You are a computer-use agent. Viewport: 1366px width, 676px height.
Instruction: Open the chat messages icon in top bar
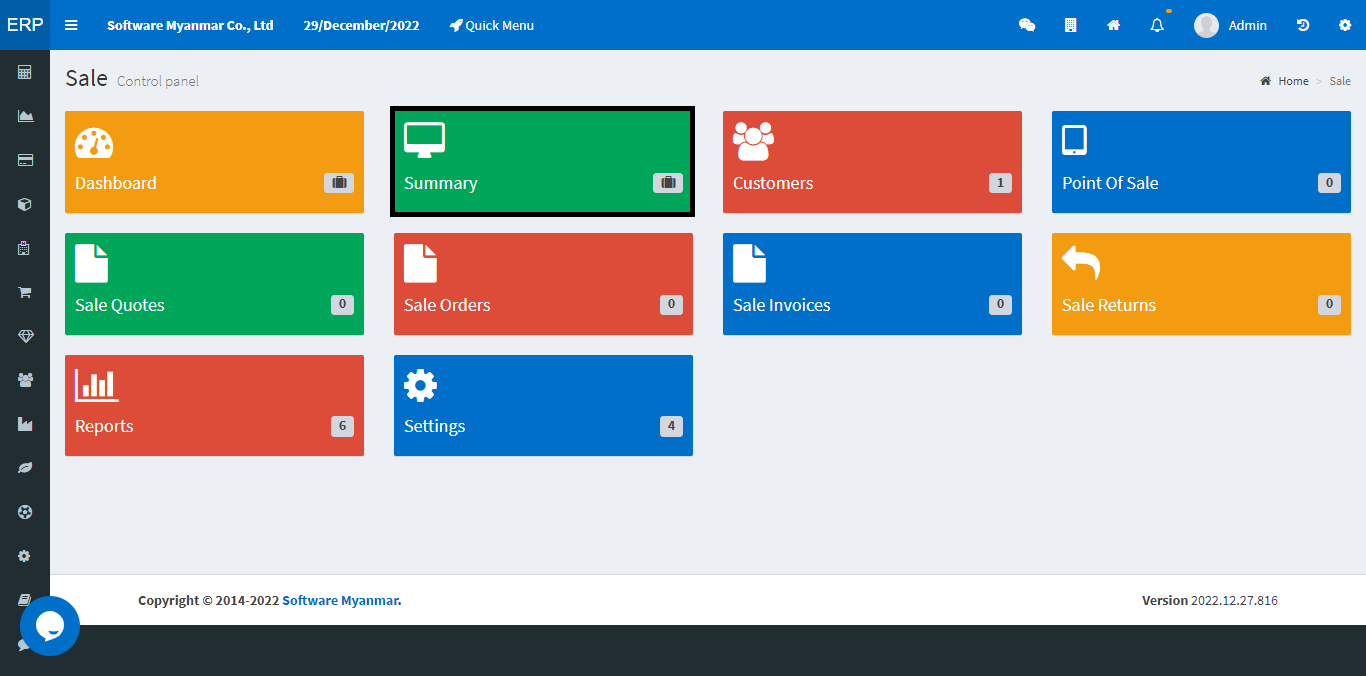(x=1027, y=25)
